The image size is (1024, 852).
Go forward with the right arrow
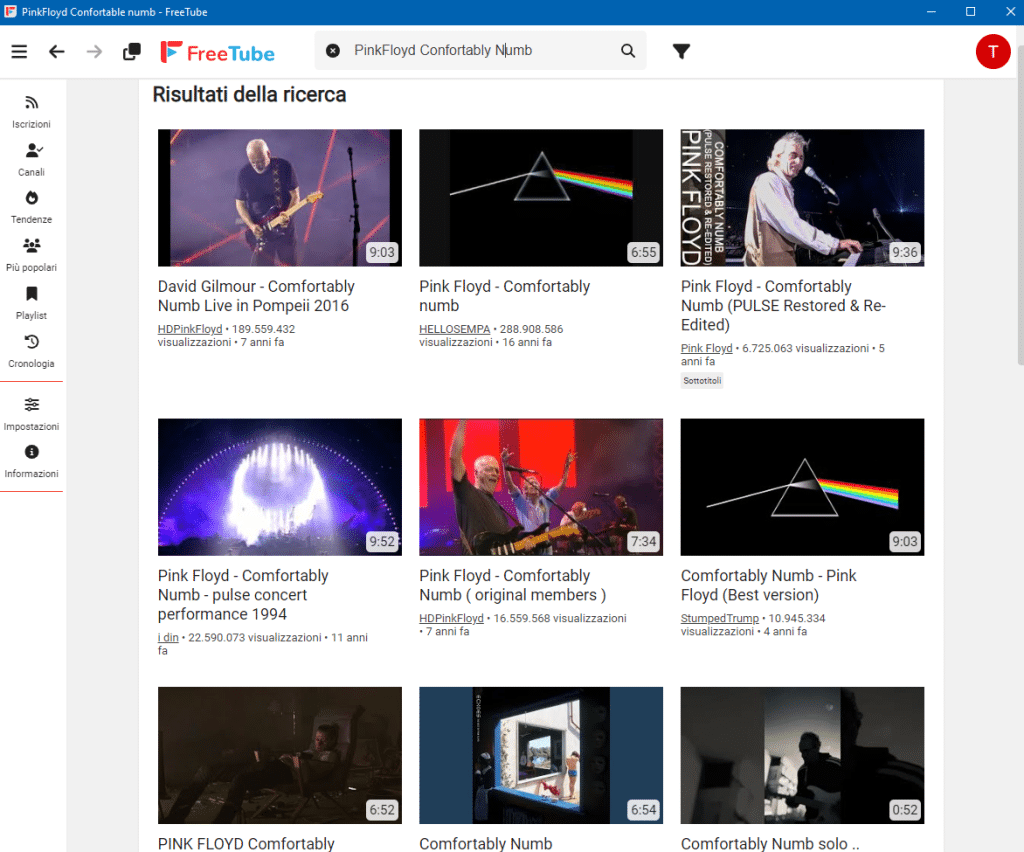(94, 51)
